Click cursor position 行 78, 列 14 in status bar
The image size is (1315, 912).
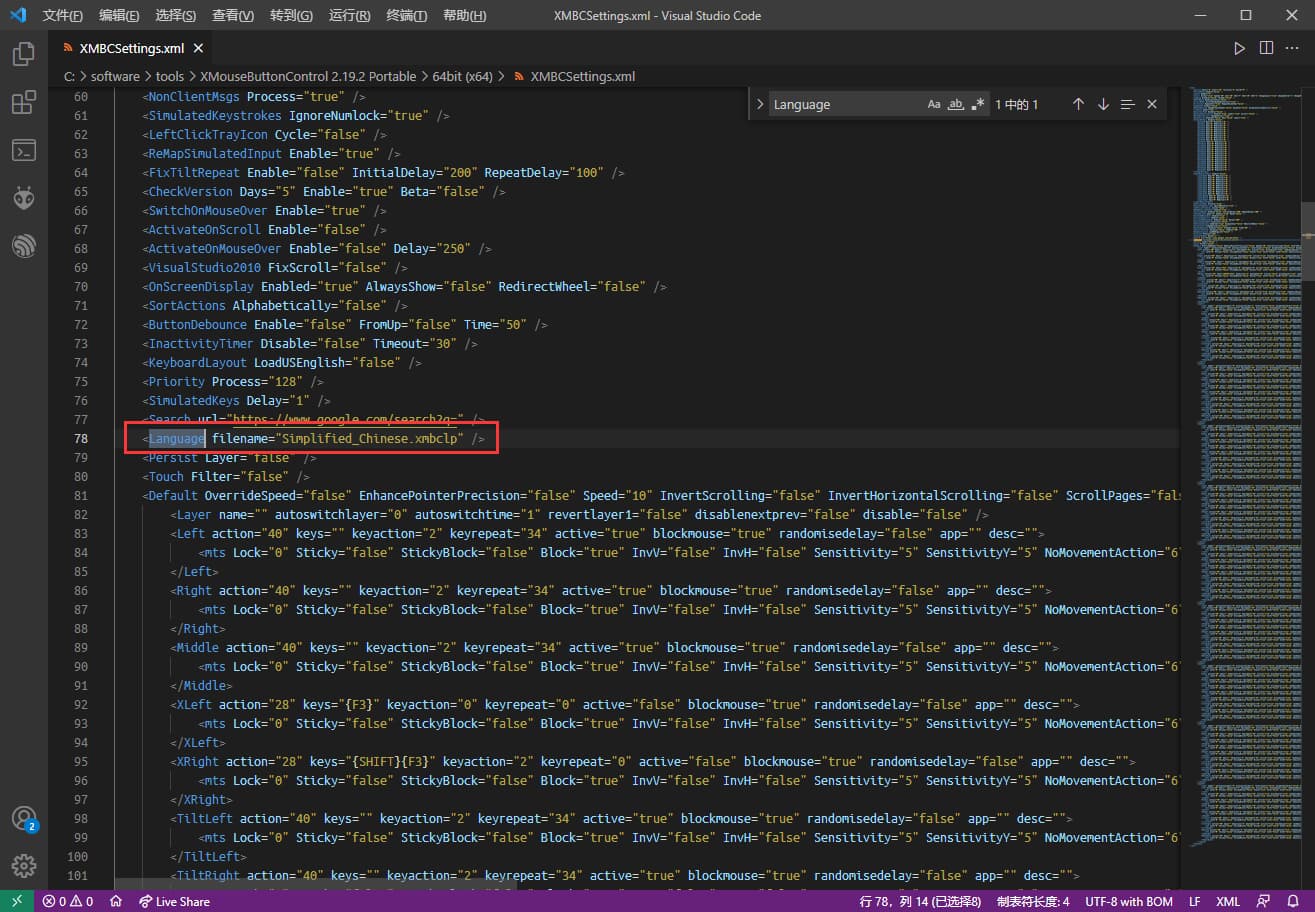pos(921,901)
